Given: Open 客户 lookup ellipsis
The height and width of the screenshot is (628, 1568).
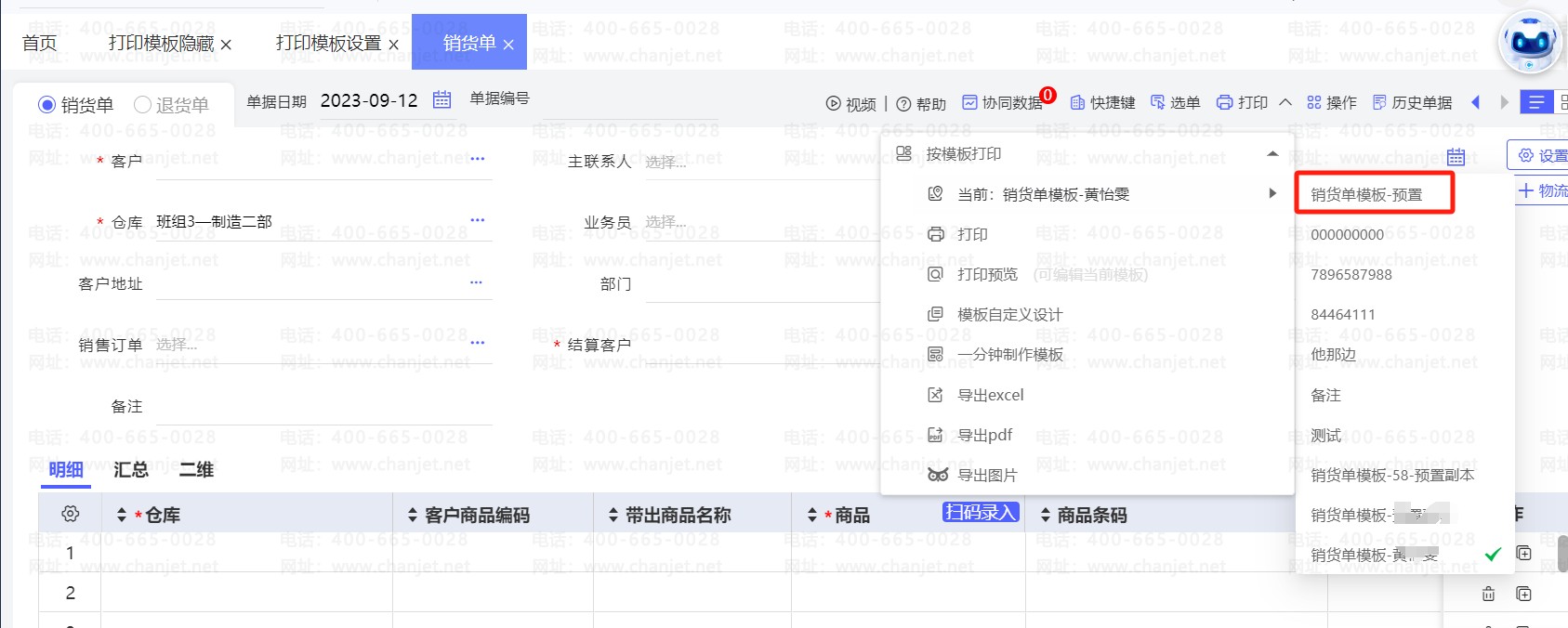Looking at the screenshot, I should [478, 159].
